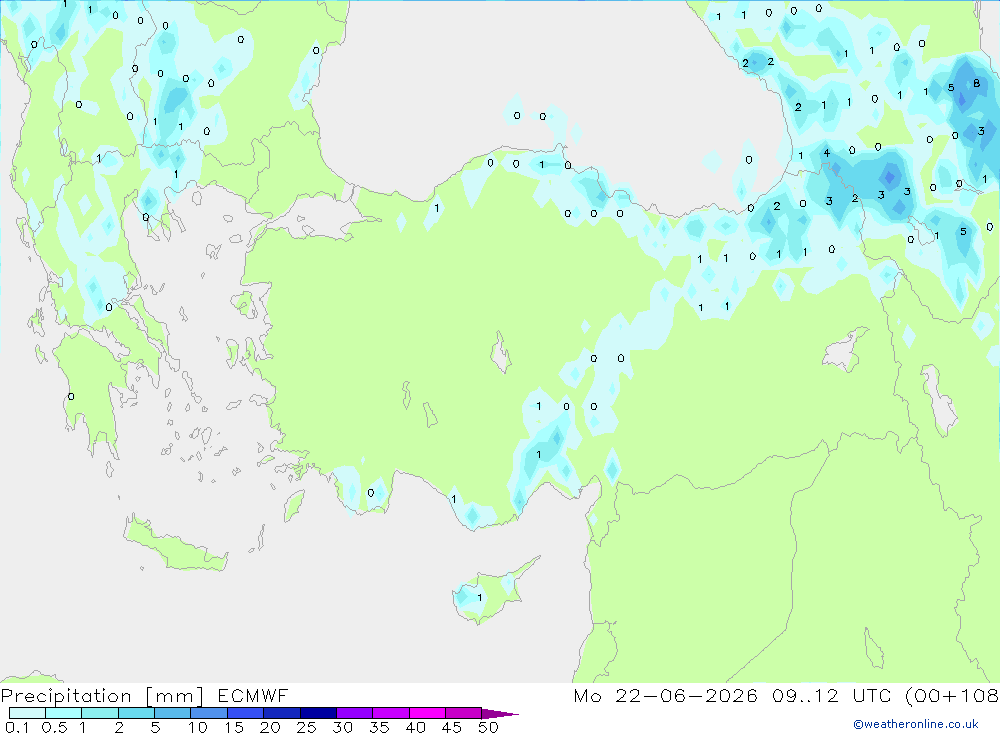Image resolution: width=1000 pixels, height=733 pixels.
Task: Pick the lightest cyan 0.1–0.5 legend swatch
Action: click(x=27, y=713)
